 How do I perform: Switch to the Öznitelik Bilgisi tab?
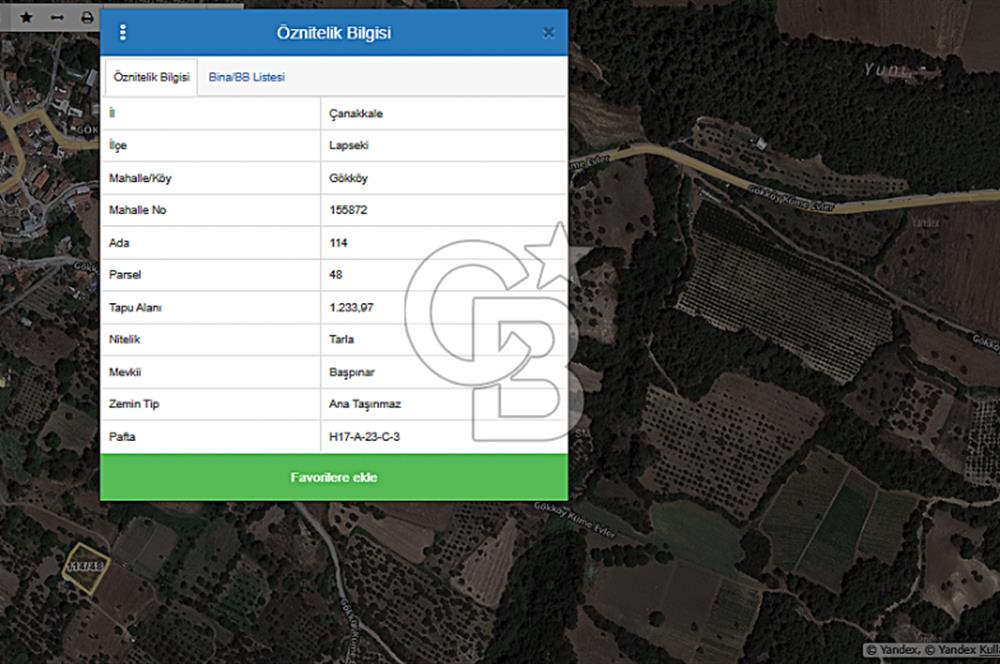[x=151, y=77]
